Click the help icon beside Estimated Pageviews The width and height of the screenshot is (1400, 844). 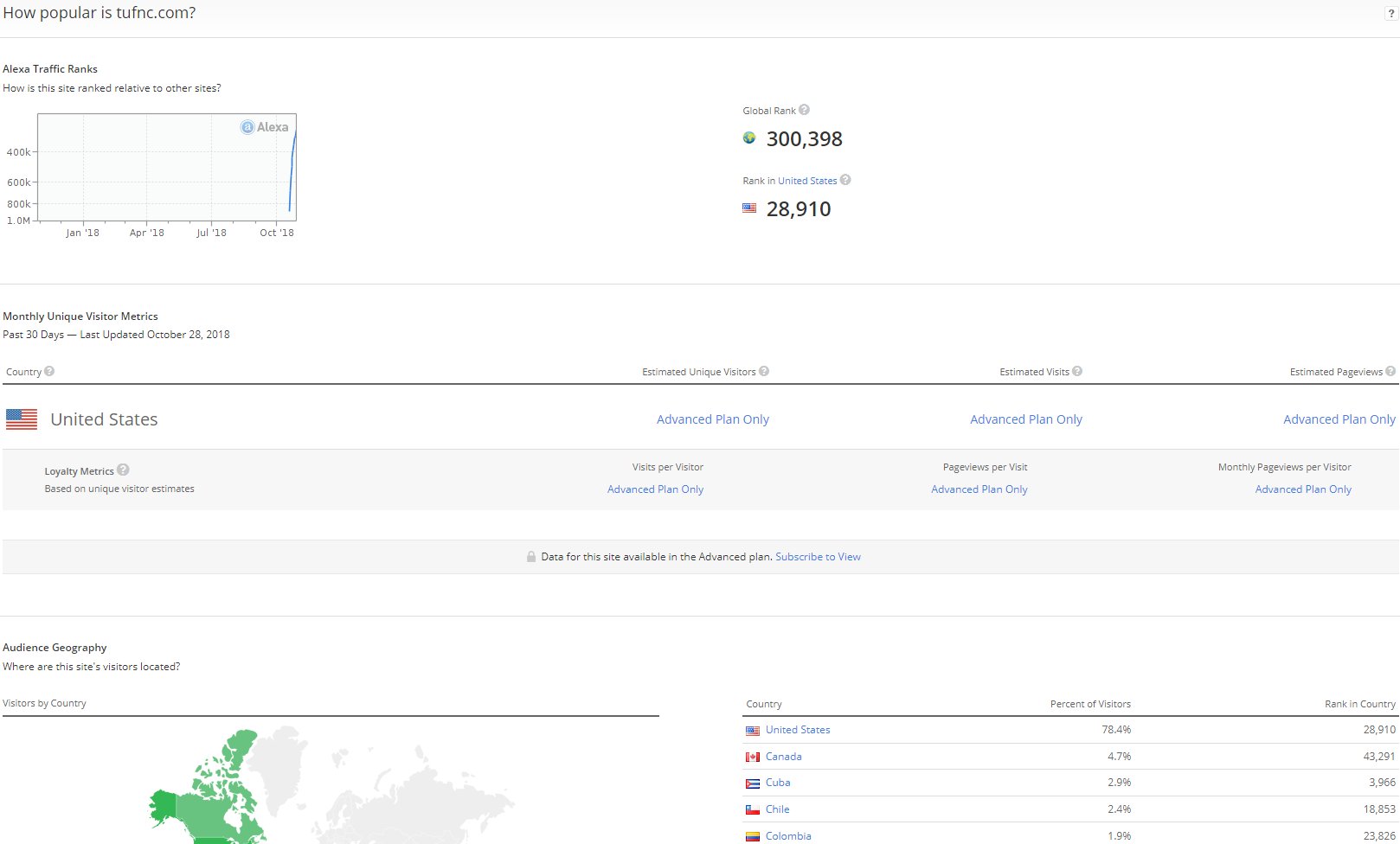click(x=1390, y=371)
